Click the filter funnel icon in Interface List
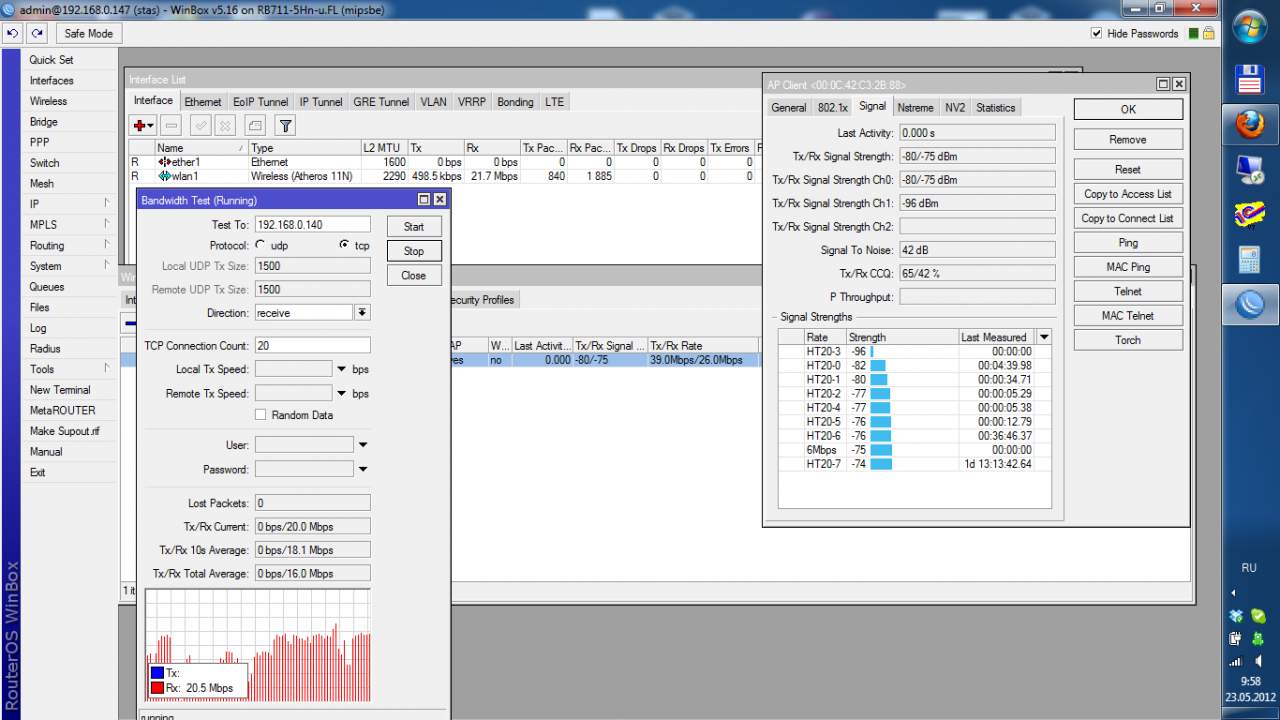Image resolution: width=1280 pixels, height=720 pixels. pos(285,125)
